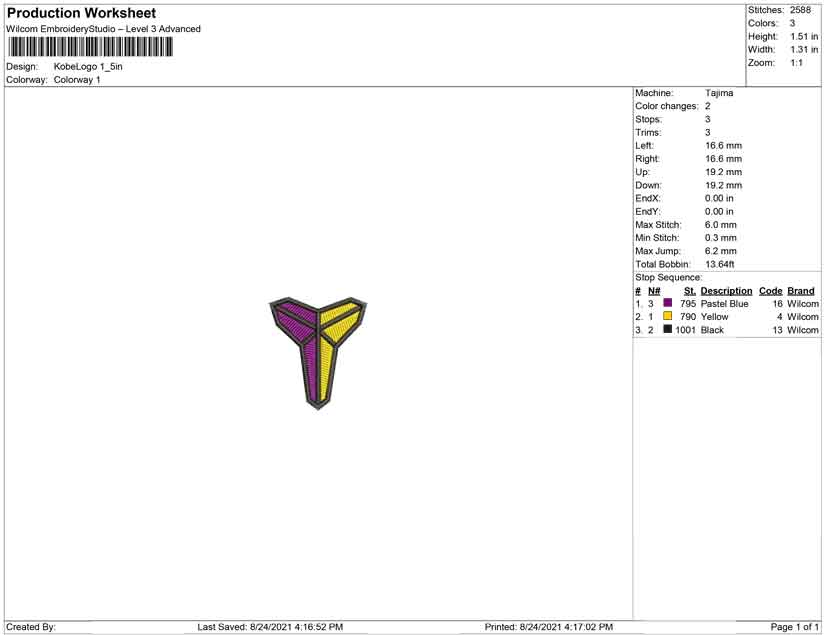Click the Code column header

(x=770, y=291)
